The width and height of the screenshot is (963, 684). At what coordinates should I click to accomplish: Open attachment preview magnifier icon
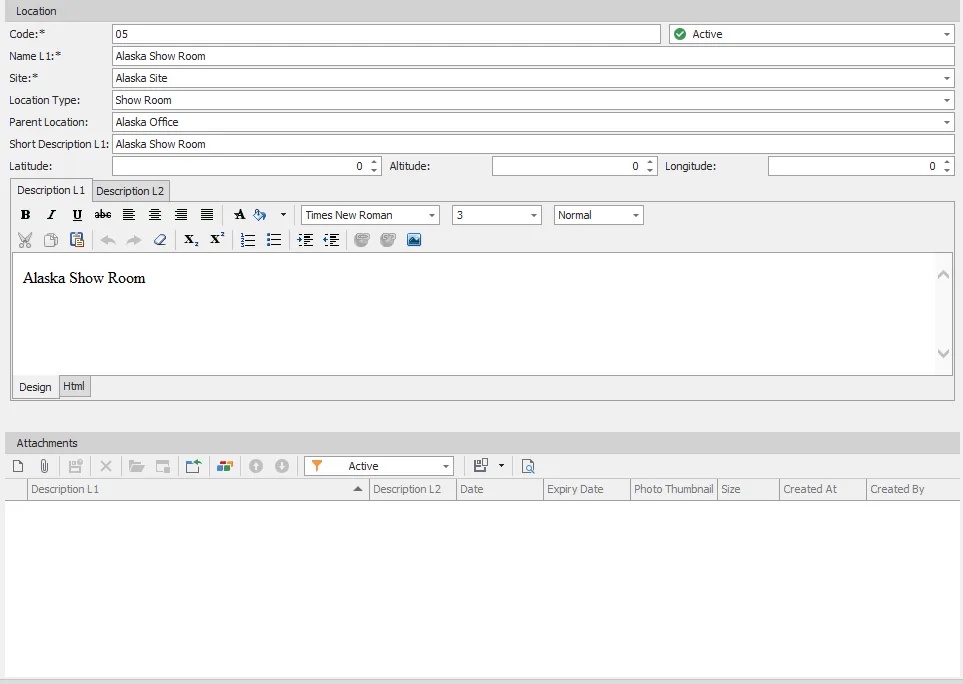tap(528, 466)
